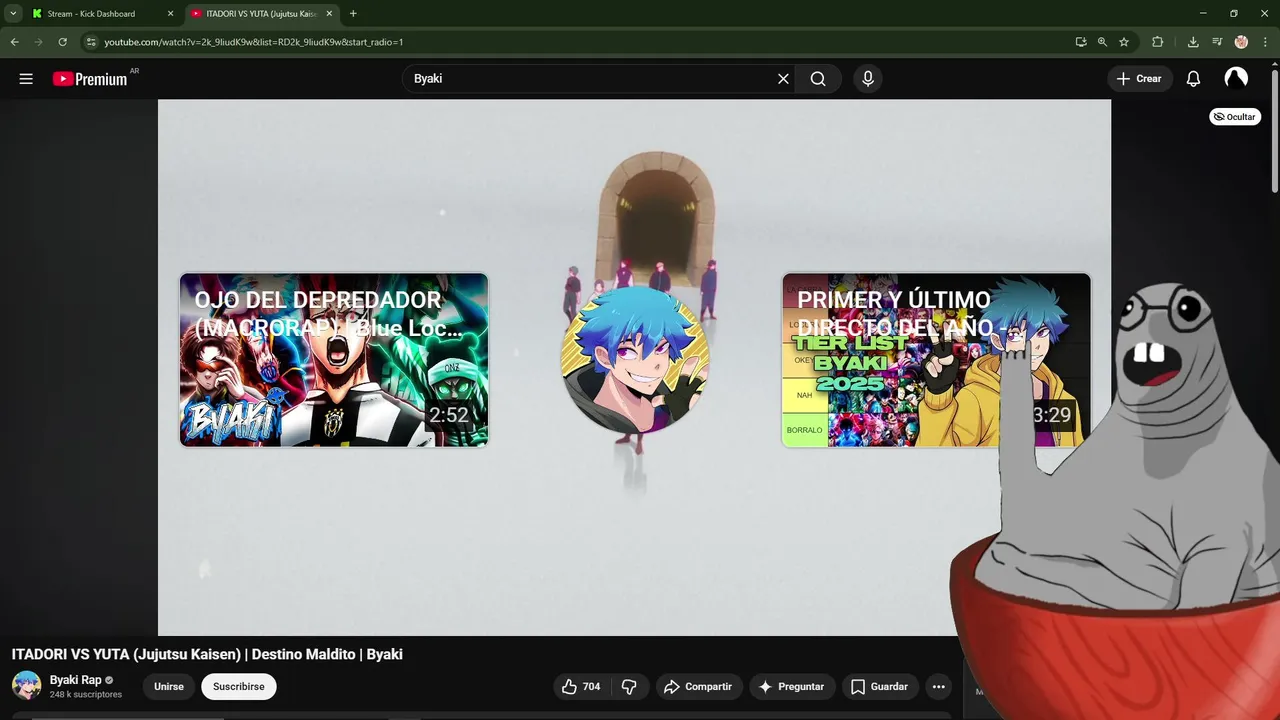Share the video via Compartir
The image size is (1280, 720).
tap(699, 687)
